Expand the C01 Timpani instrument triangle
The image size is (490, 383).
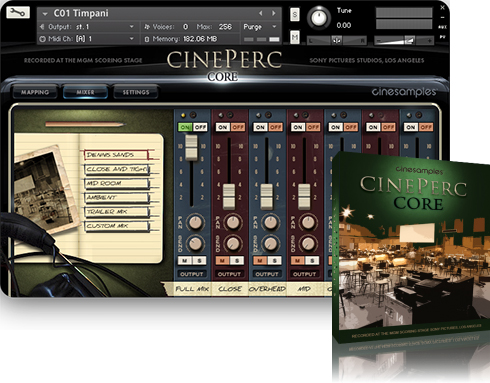point(45,14)
